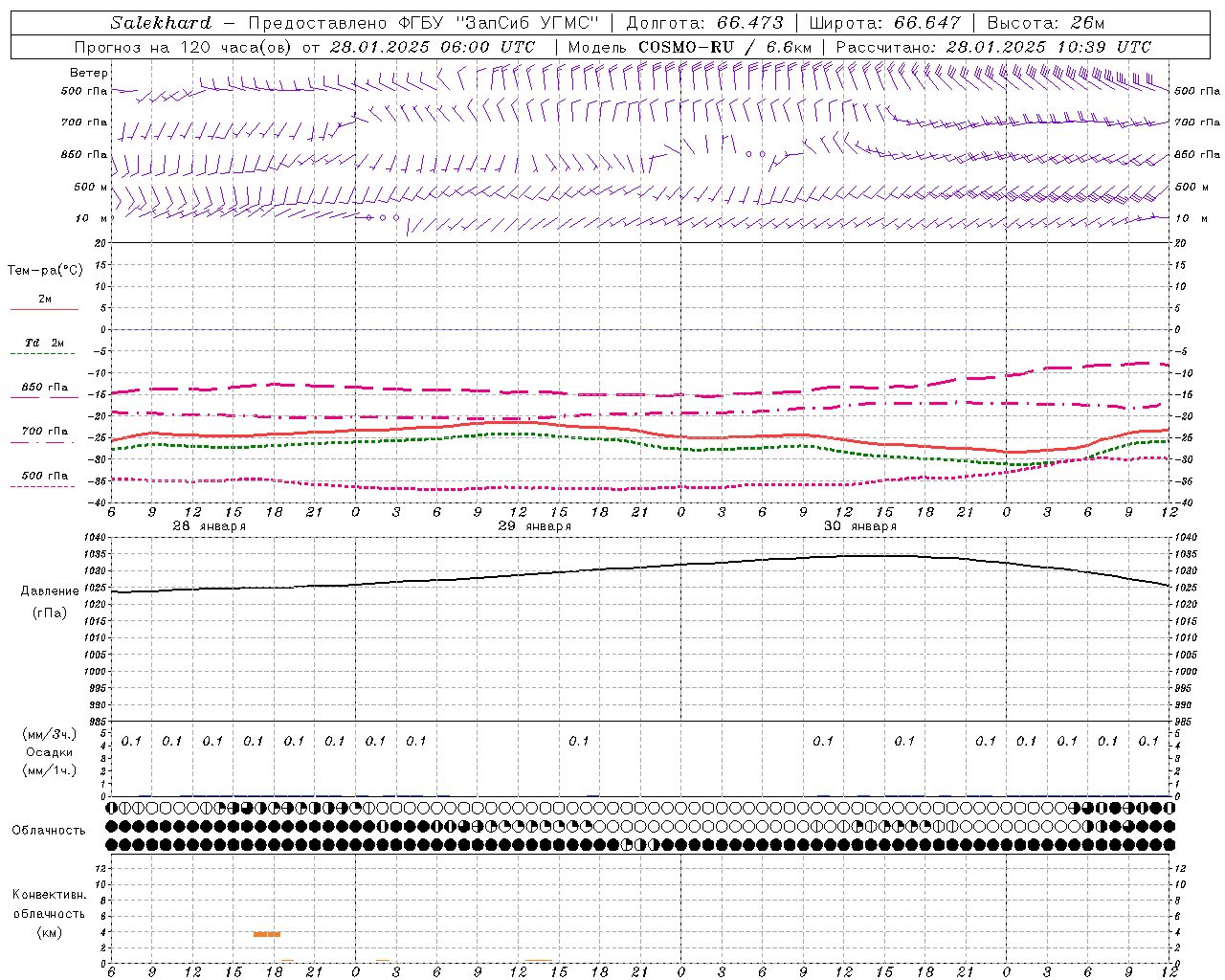Click the 10 м wind level label on left
This screenshot has height=980, width=1225.
click(91, 218)
